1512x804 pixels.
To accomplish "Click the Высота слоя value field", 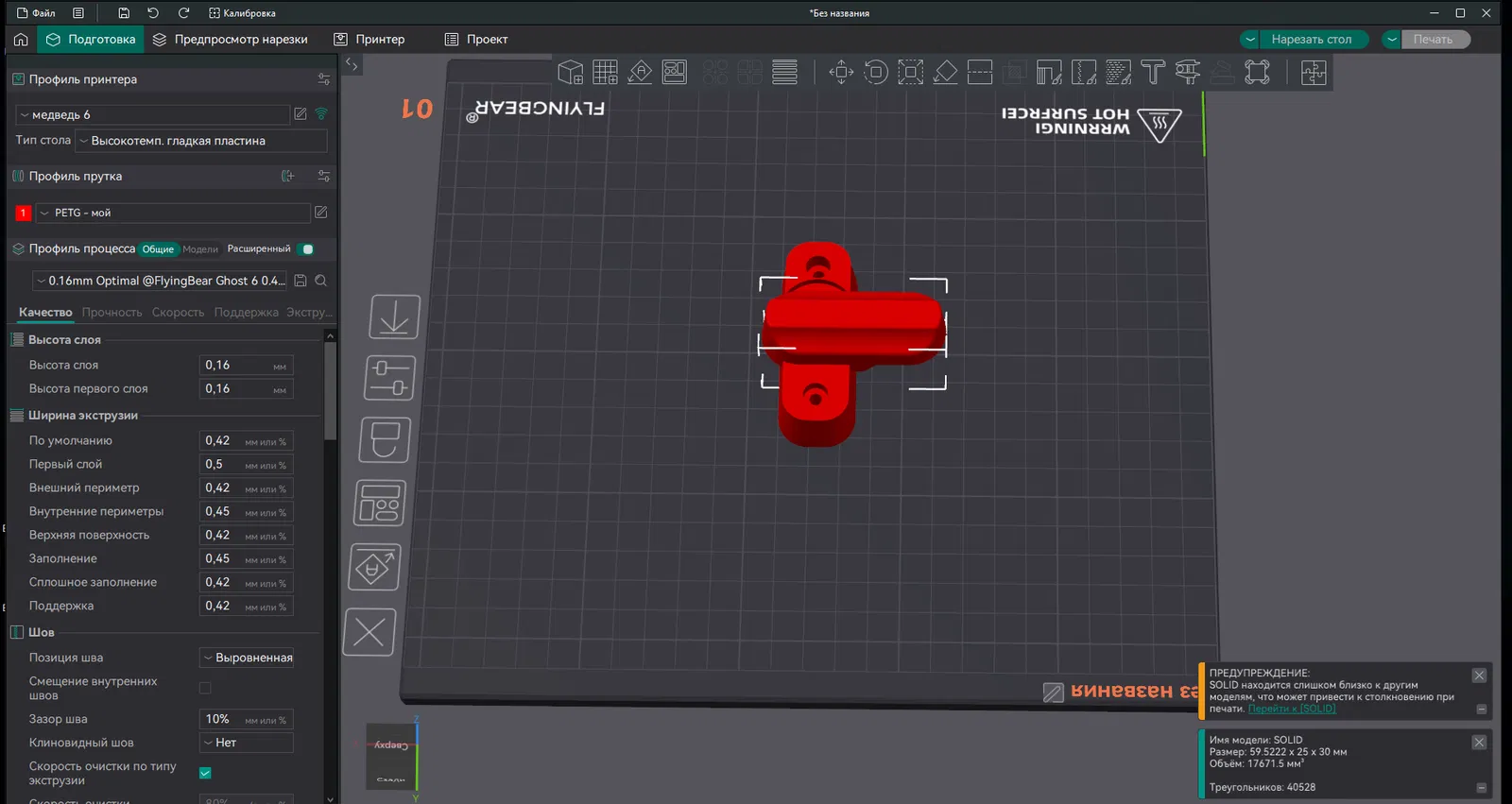I will (246, 365).
